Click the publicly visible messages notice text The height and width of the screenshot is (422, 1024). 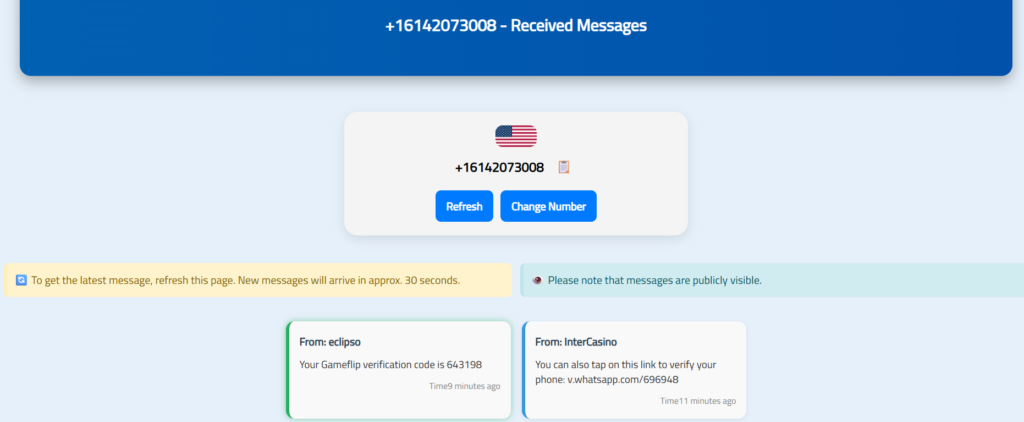654,280
